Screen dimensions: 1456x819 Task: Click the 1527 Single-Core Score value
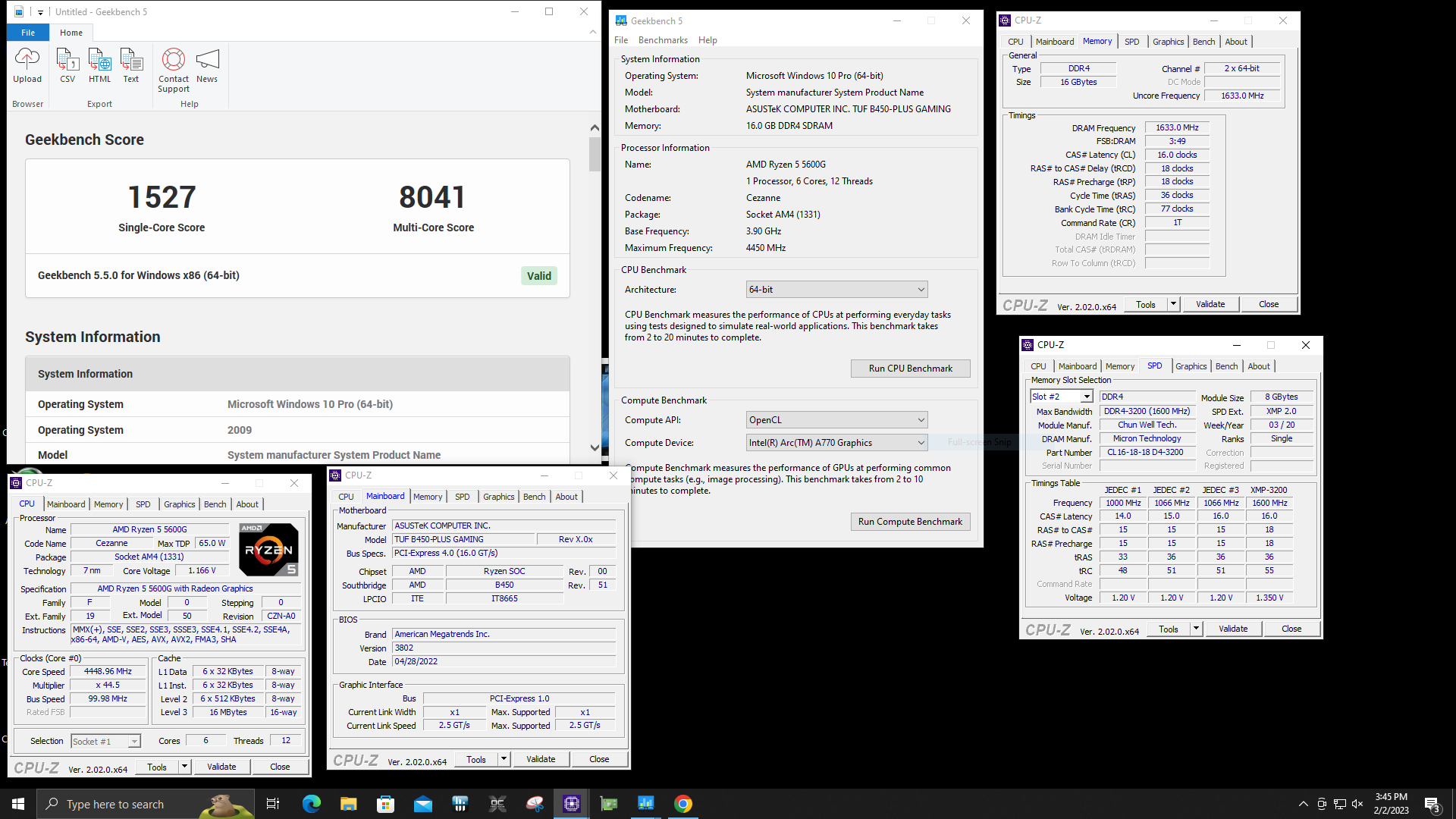[x=162, y=197]
